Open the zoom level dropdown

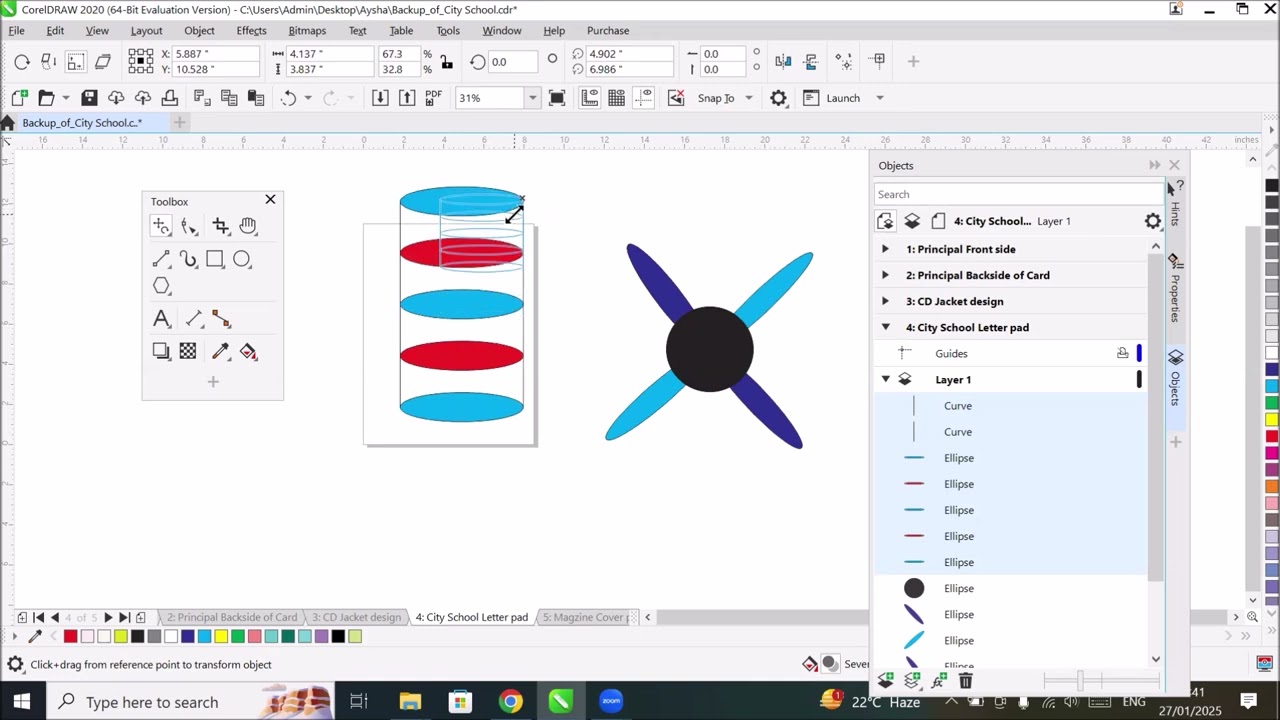click(532, 98)
